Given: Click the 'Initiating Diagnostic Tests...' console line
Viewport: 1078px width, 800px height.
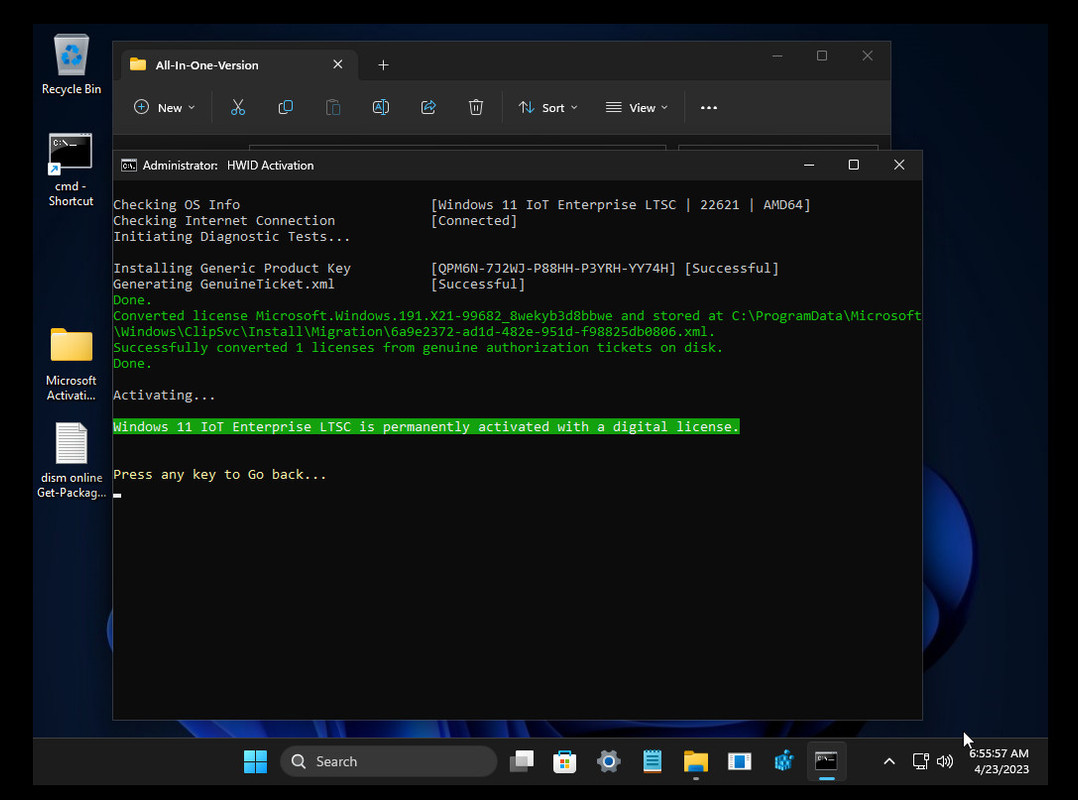Looking at the screenshot, I should click(232, 236).
